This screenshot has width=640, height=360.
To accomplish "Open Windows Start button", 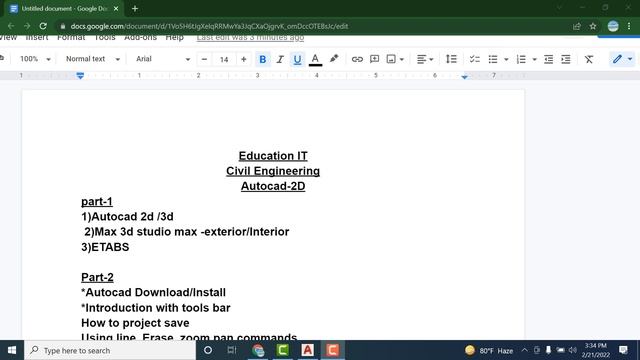I will click(12, 350).
